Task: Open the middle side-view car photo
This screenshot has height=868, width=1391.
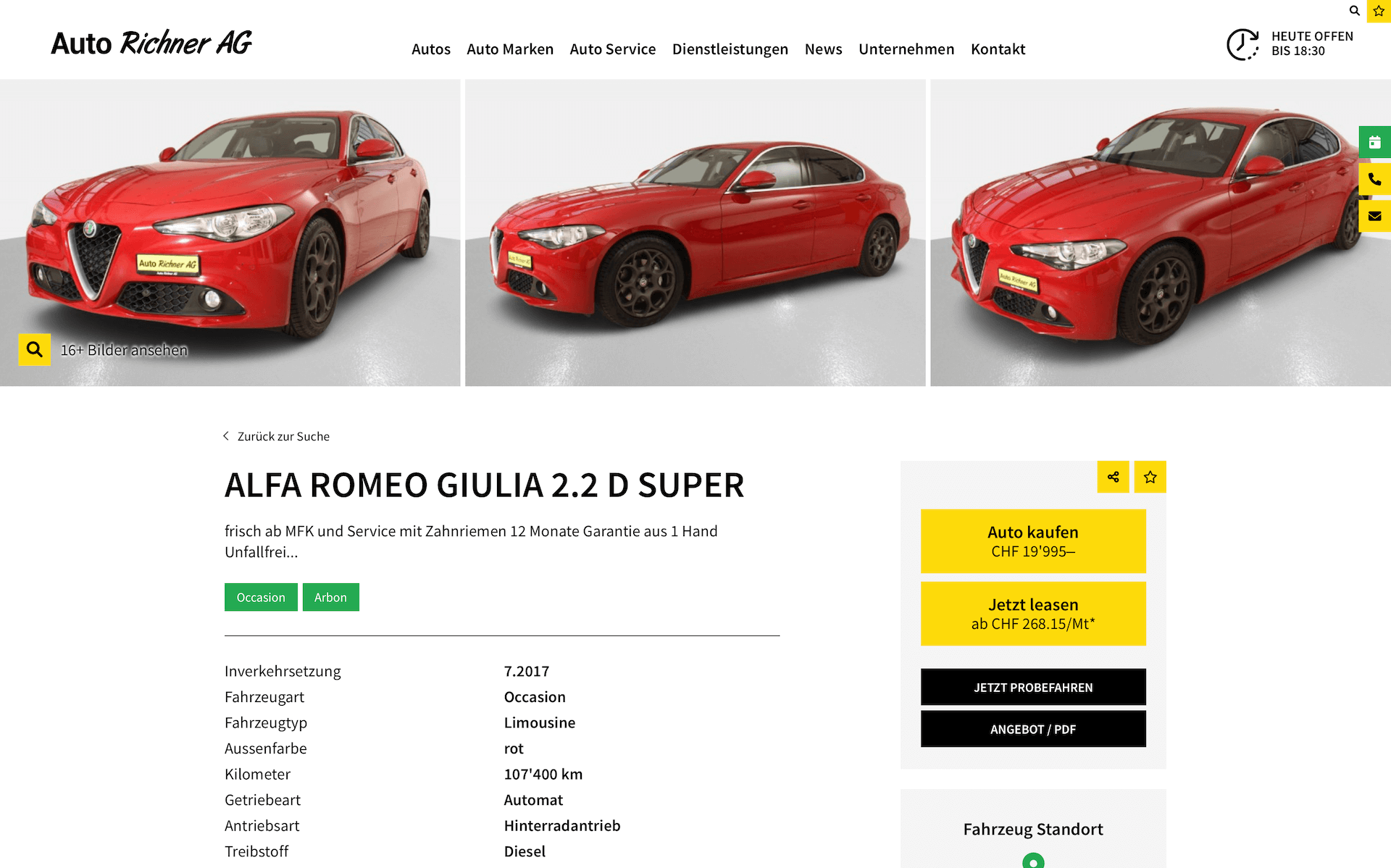Action: coord(695,233)
